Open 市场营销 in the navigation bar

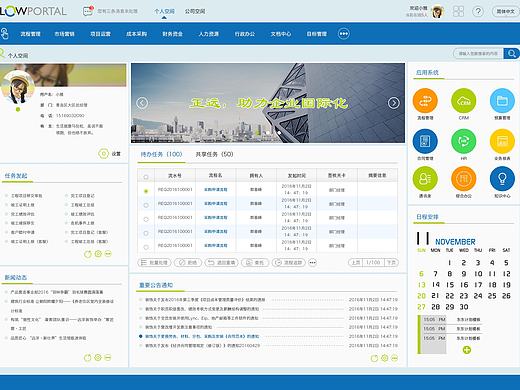[64, 34]
